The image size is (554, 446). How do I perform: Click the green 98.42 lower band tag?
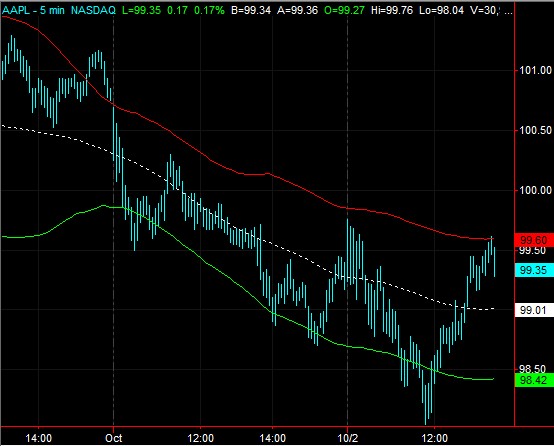[x=534, y=380]
